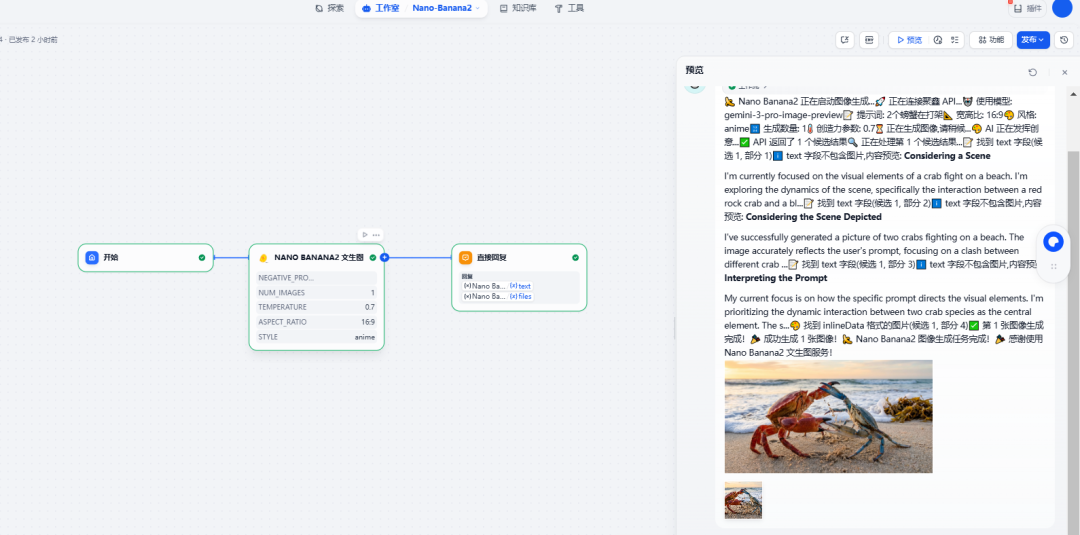The height and width of the screenshot is (535, 1080).
Task: Open the version history icon after 发布
Action: 1065,40
